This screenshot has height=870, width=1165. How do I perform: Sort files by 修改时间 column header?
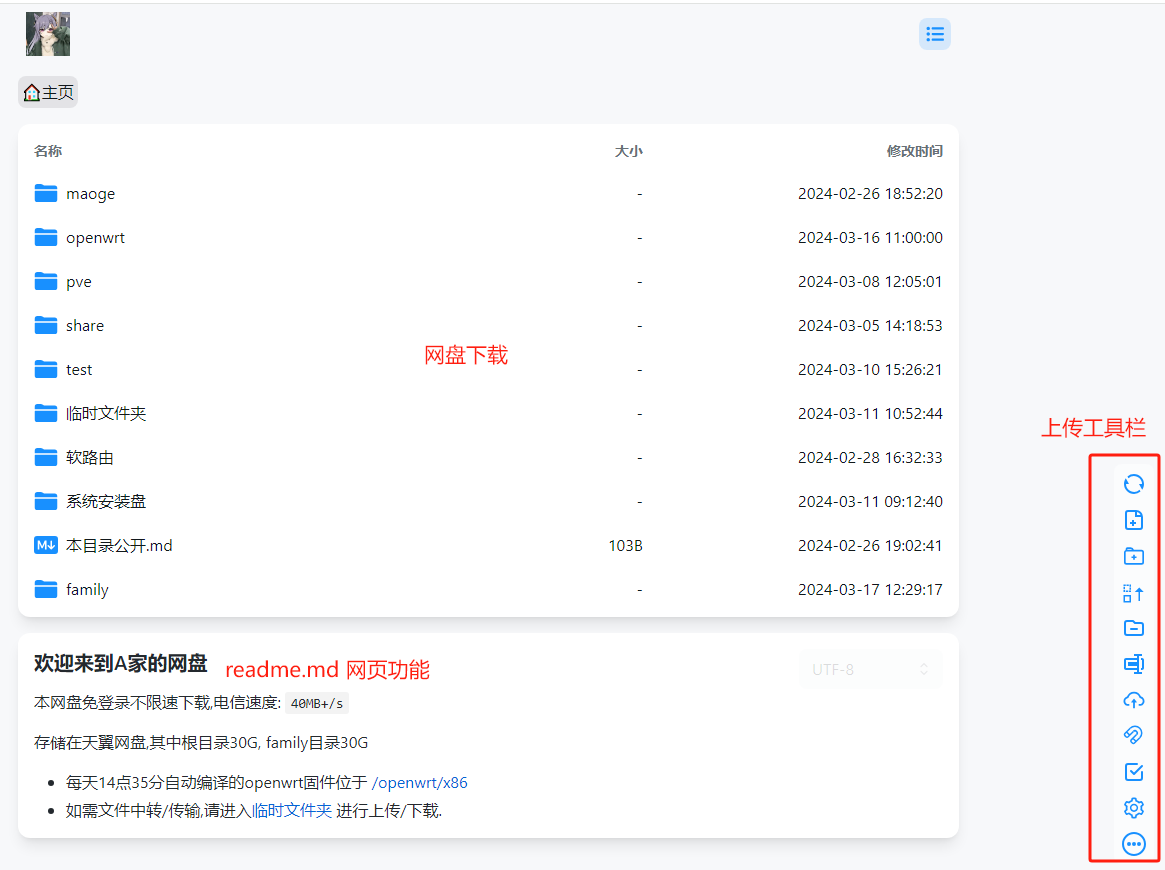tap(915, 151)
